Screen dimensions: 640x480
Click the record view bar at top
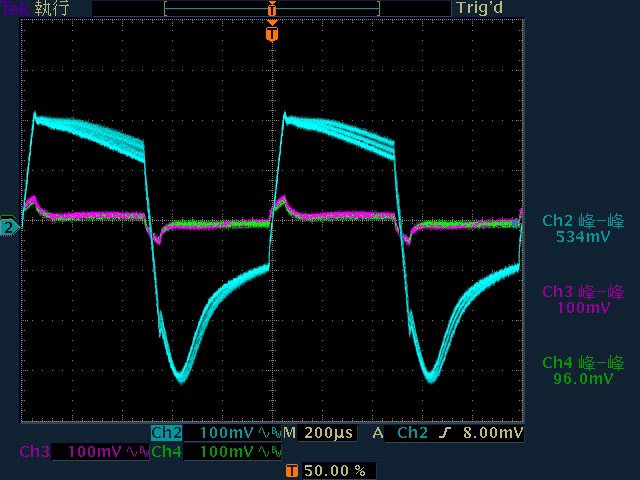point(272,8)
